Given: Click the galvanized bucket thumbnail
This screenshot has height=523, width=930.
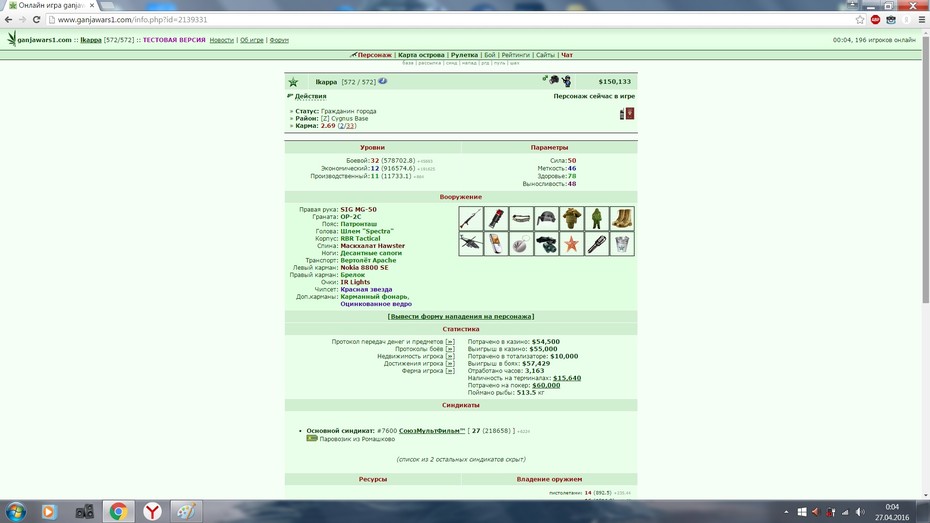Looking at the screenshot, I should [622, 244].
